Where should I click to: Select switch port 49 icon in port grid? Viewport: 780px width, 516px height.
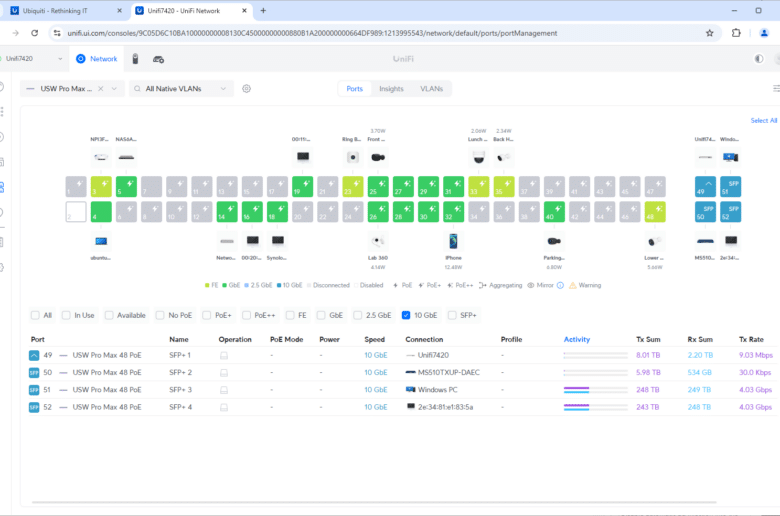pos(705,187)
